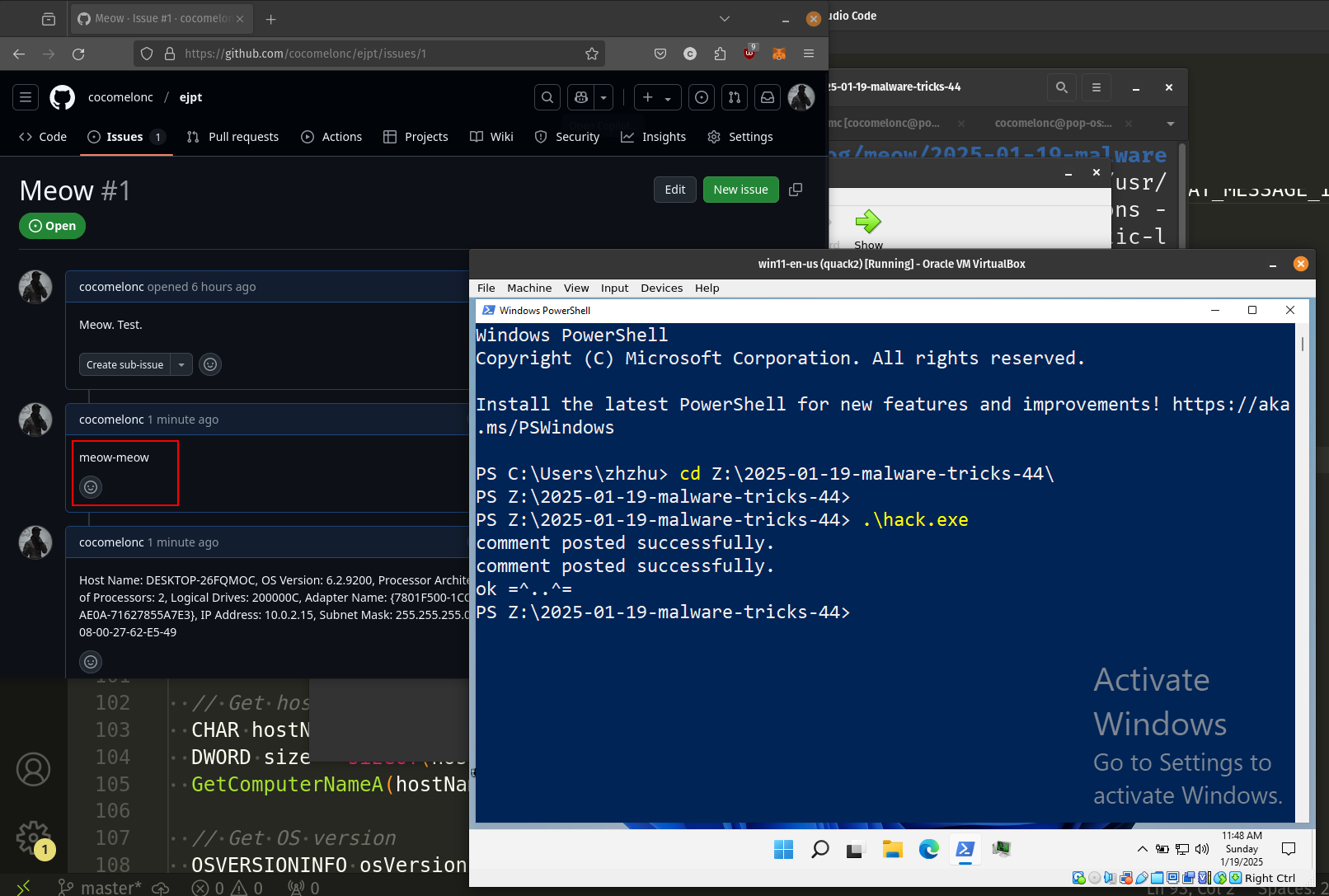Viewport: 1329px width, 896px height.
Task: Open the Windows notification center icon
Action: click(x=1289, y=849)
